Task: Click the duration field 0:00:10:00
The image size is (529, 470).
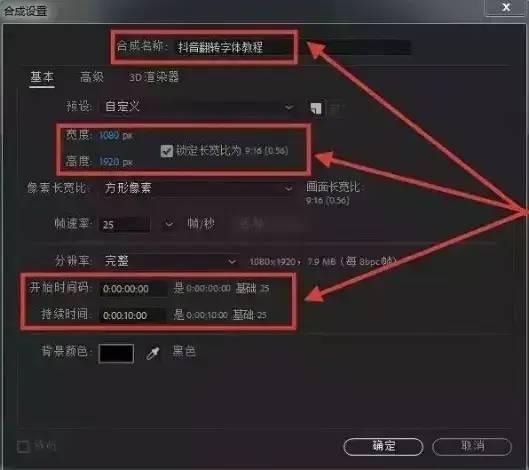Action: [x=133, y=315]
